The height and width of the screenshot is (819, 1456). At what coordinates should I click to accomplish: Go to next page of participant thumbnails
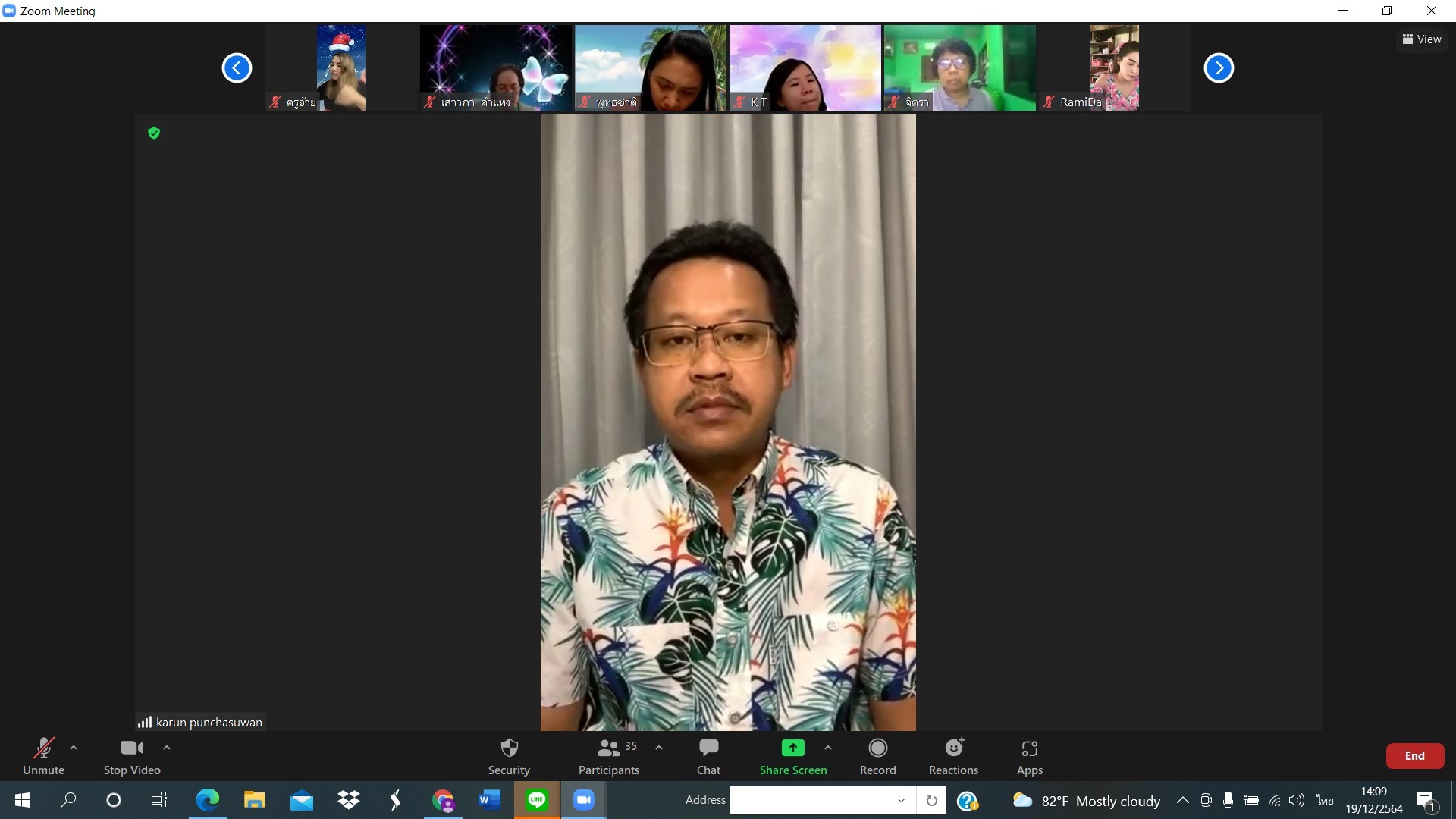click(1219, 68)
